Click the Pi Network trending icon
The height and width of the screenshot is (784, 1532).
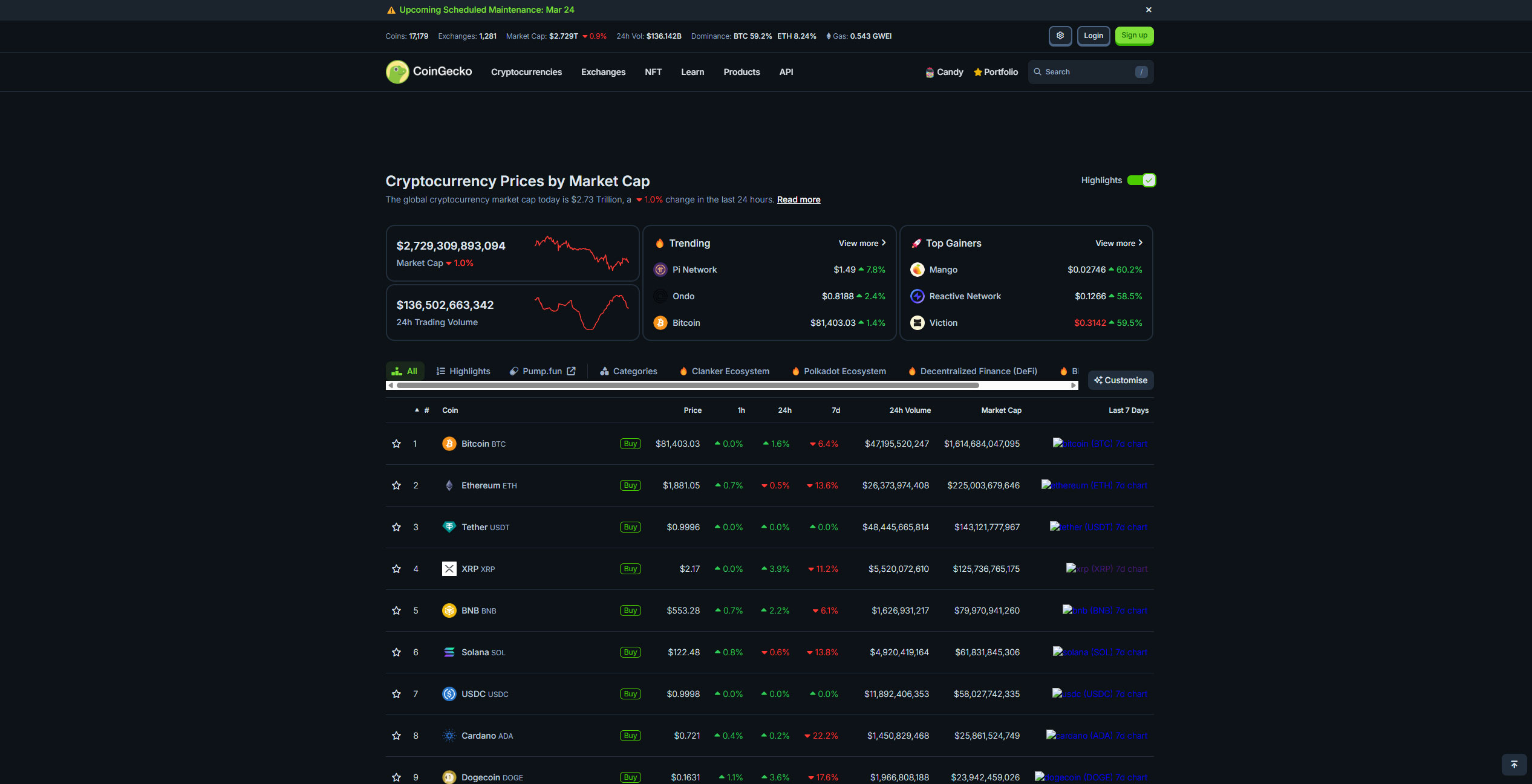660,270
